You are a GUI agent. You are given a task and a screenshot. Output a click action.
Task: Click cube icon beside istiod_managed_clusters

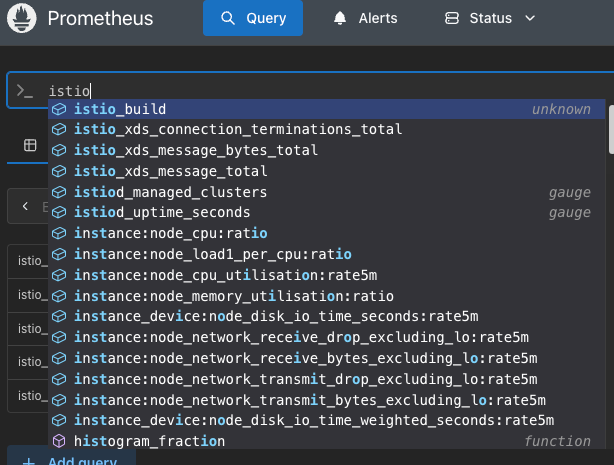pyautogui.click(x=59, y=192)
